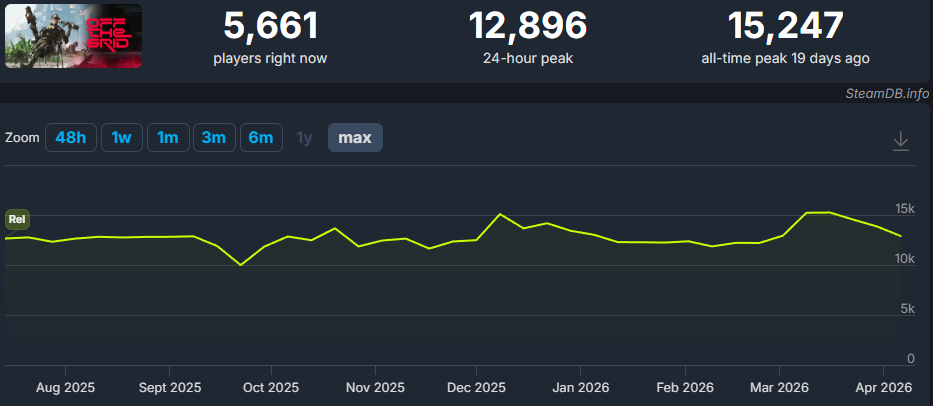Screen dimensions: 933x406
Task: Switch zoom range to 1w
Action: point(121,138)
